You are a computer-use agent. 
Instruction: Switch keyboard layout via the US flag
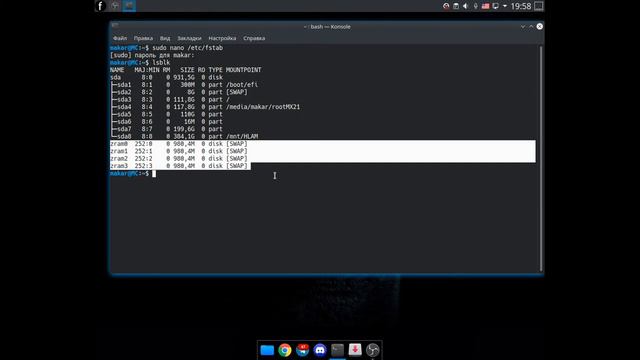pyautogui.click(x=485, y=6)
